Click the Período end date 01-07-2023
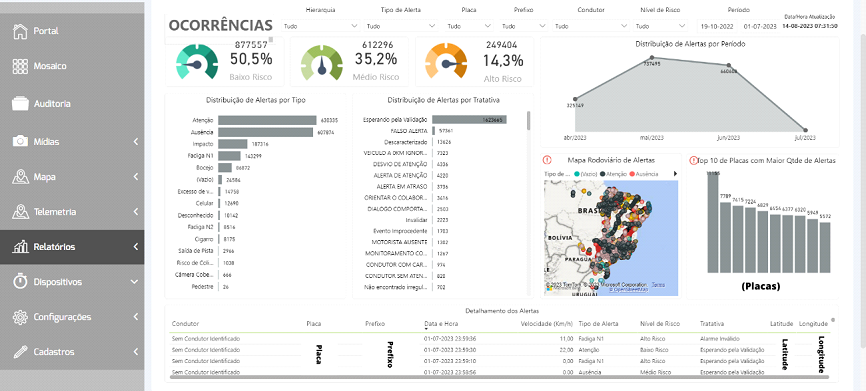Image resolution: width=866 pixels, height=391 pixels. coord(759,26)
